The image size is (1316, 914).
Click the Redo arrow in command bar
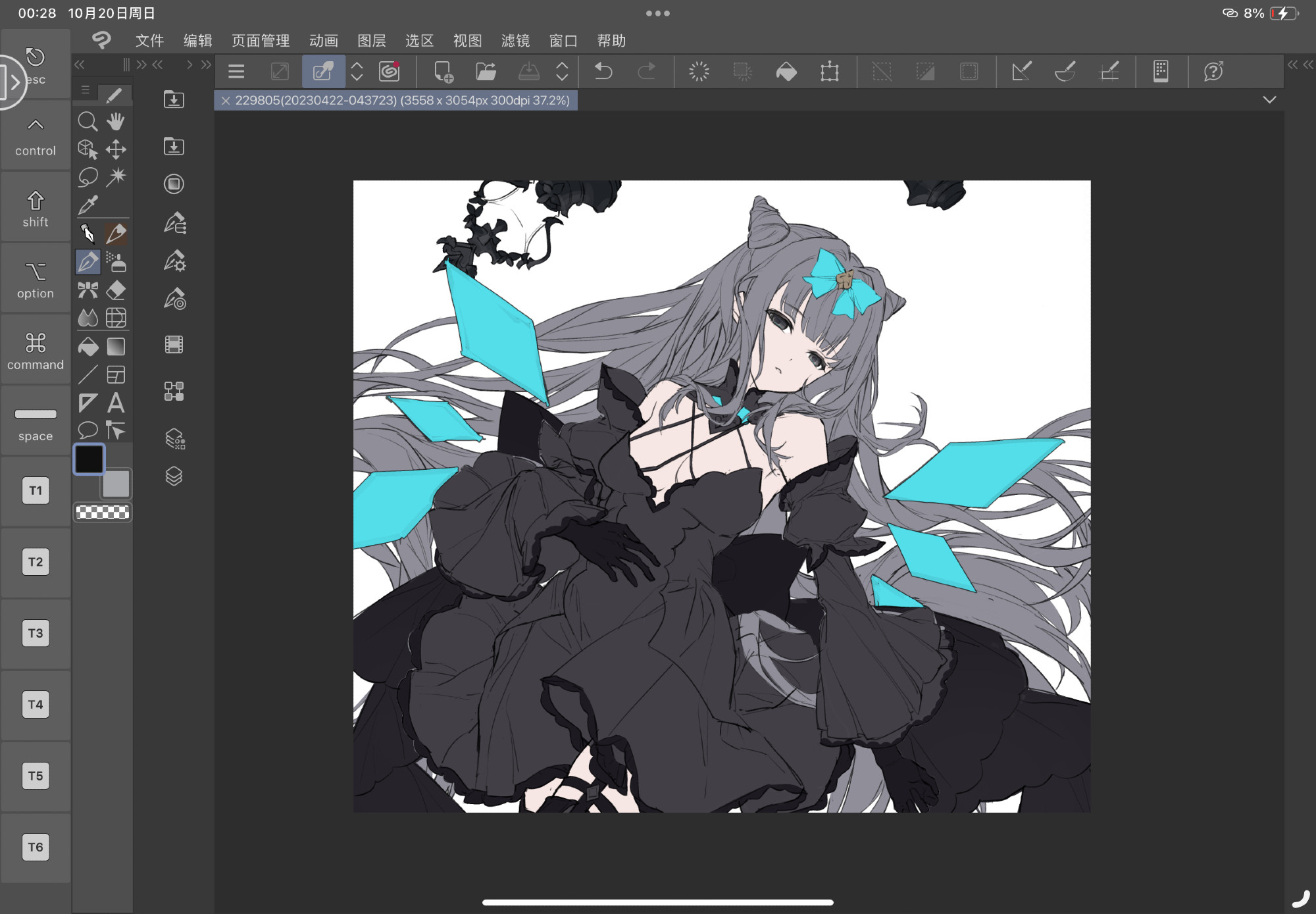click(x=647, y=71)
